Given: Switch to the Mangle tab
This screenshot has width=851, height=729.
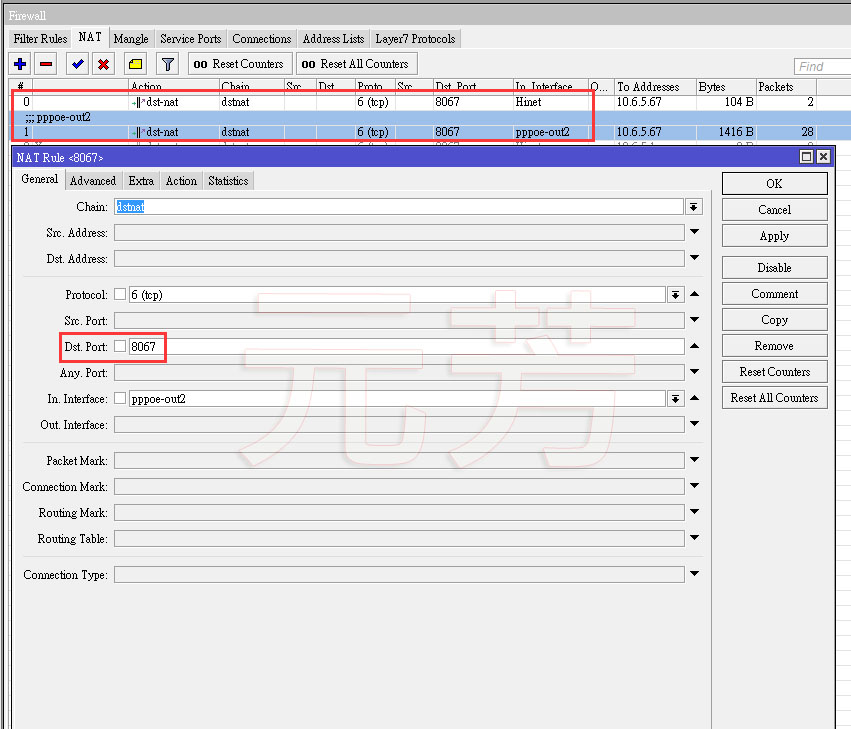Looking at the screenshot, I should click(131, 39).
